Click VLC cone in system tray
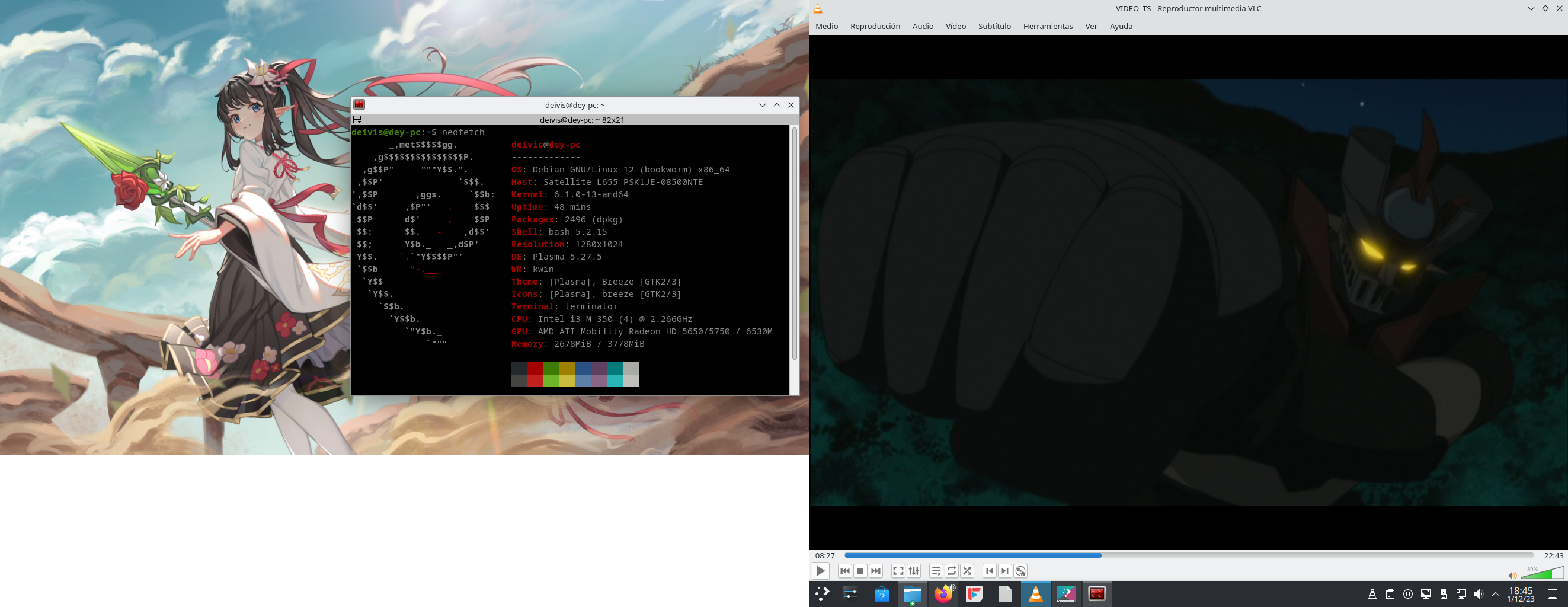The height and width of the screenshot is (607, 1568). tap(1372, 594)
